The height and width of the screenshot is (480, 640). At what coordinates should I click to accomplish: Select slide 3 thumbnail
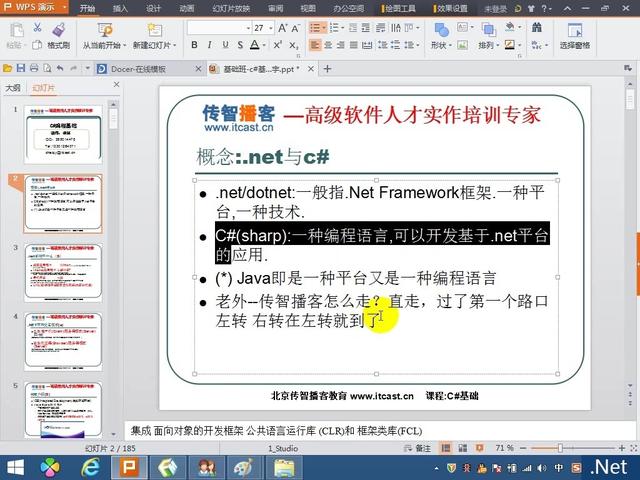click(63, 272)
